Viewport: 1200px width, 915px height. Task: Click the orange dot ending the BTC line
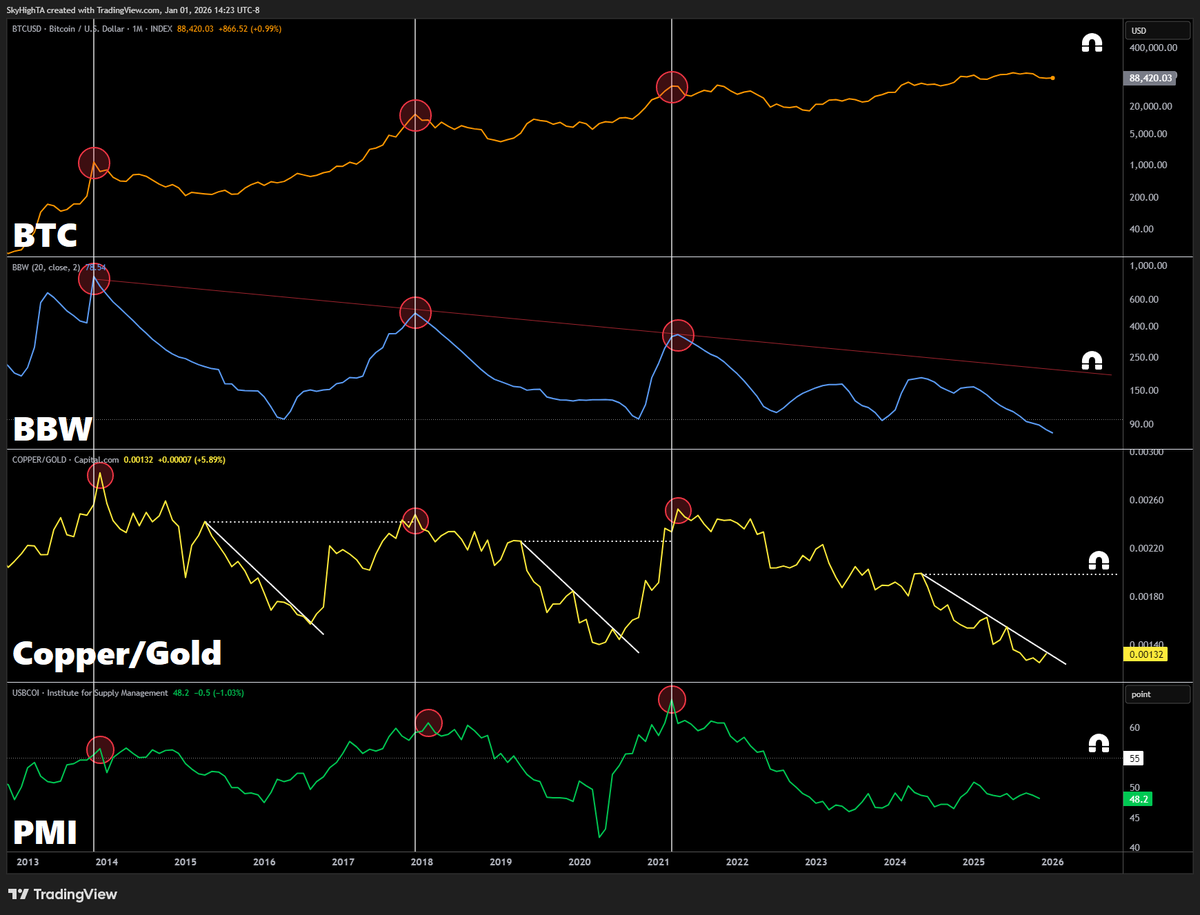[x=1053, y=78]
